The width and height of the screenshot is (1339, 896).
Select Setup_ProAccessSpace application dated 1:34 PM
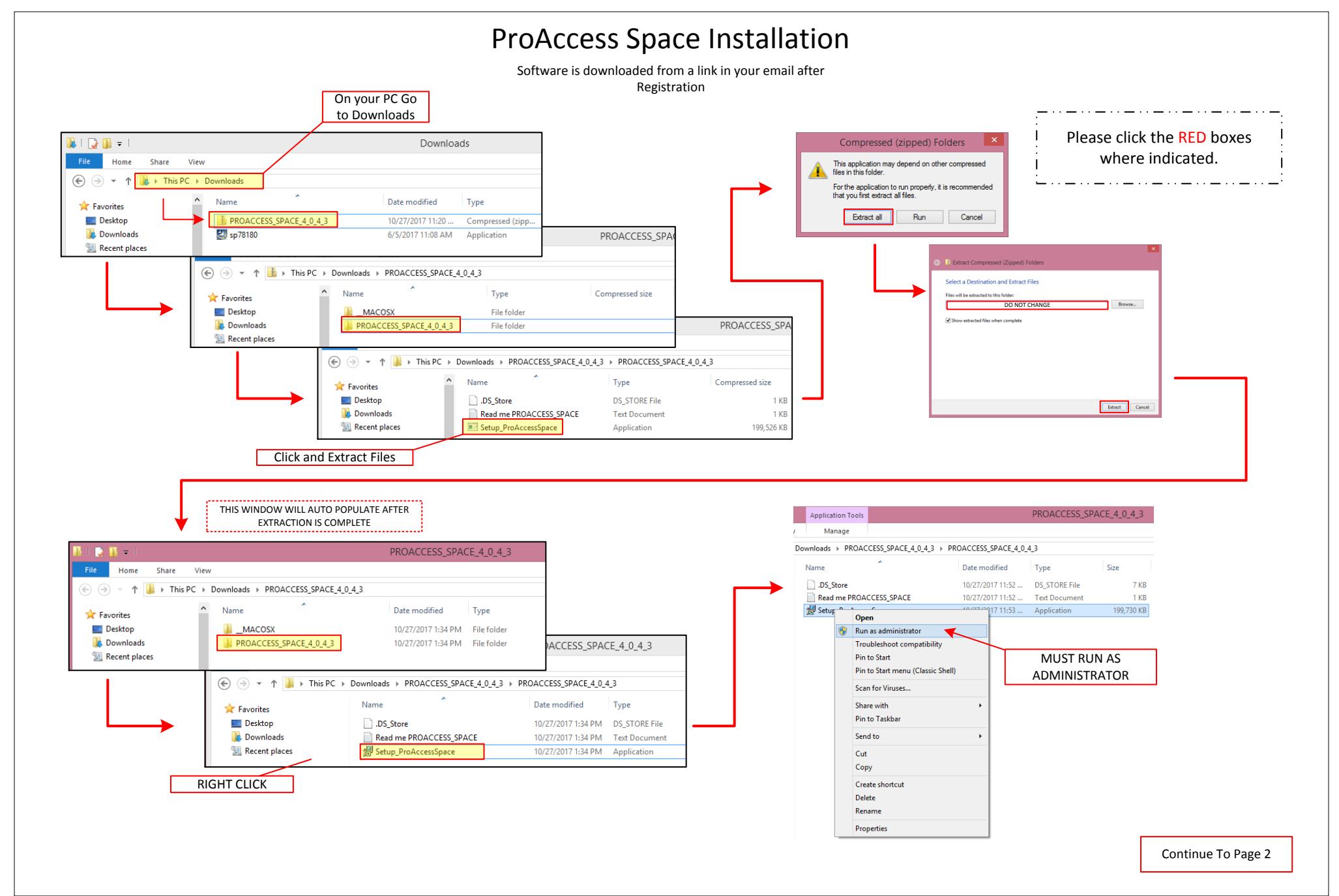422,751
